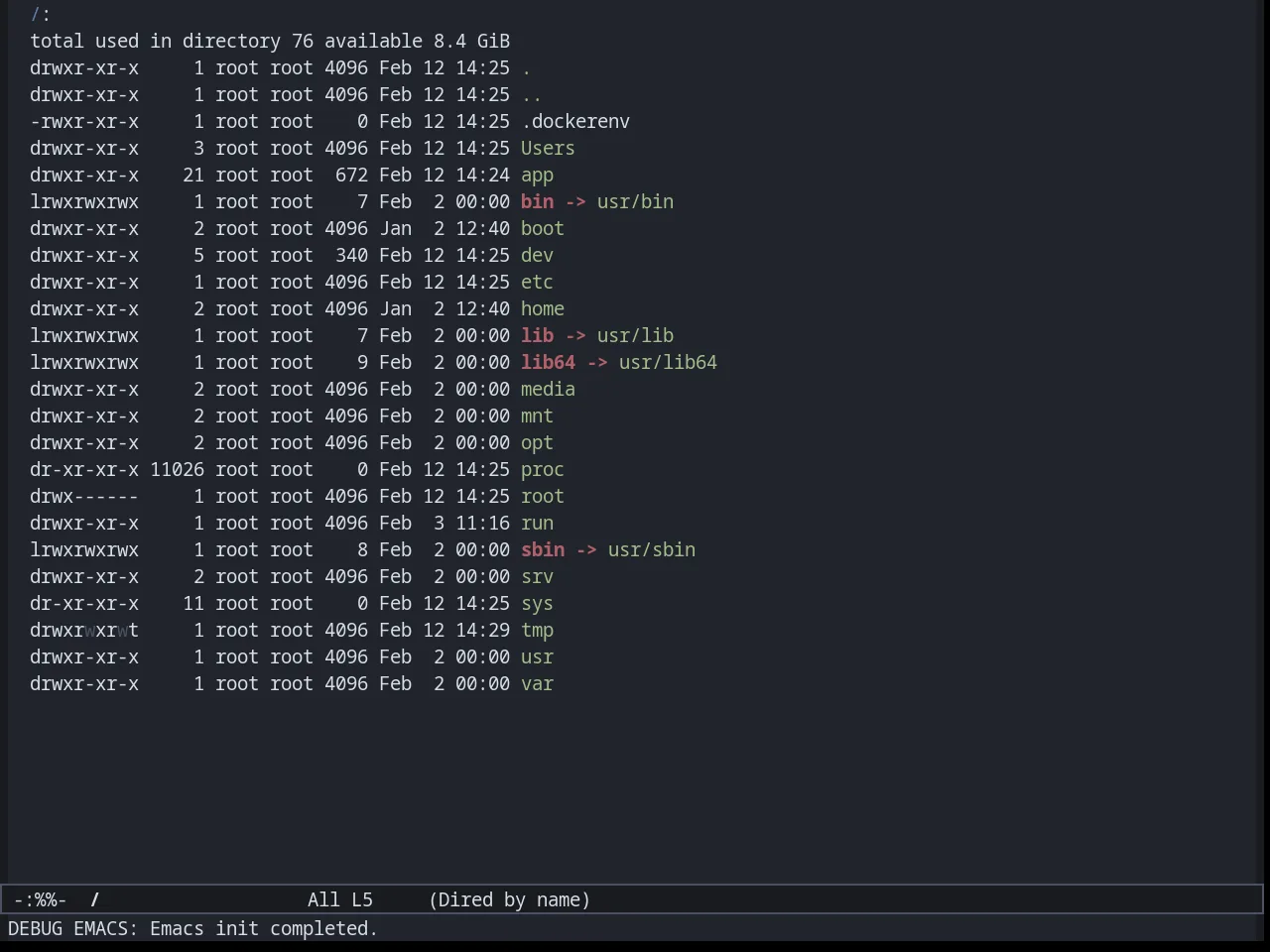Select the .dockerenv file
Screen dimensions: 1270x952
coord(575,121)
